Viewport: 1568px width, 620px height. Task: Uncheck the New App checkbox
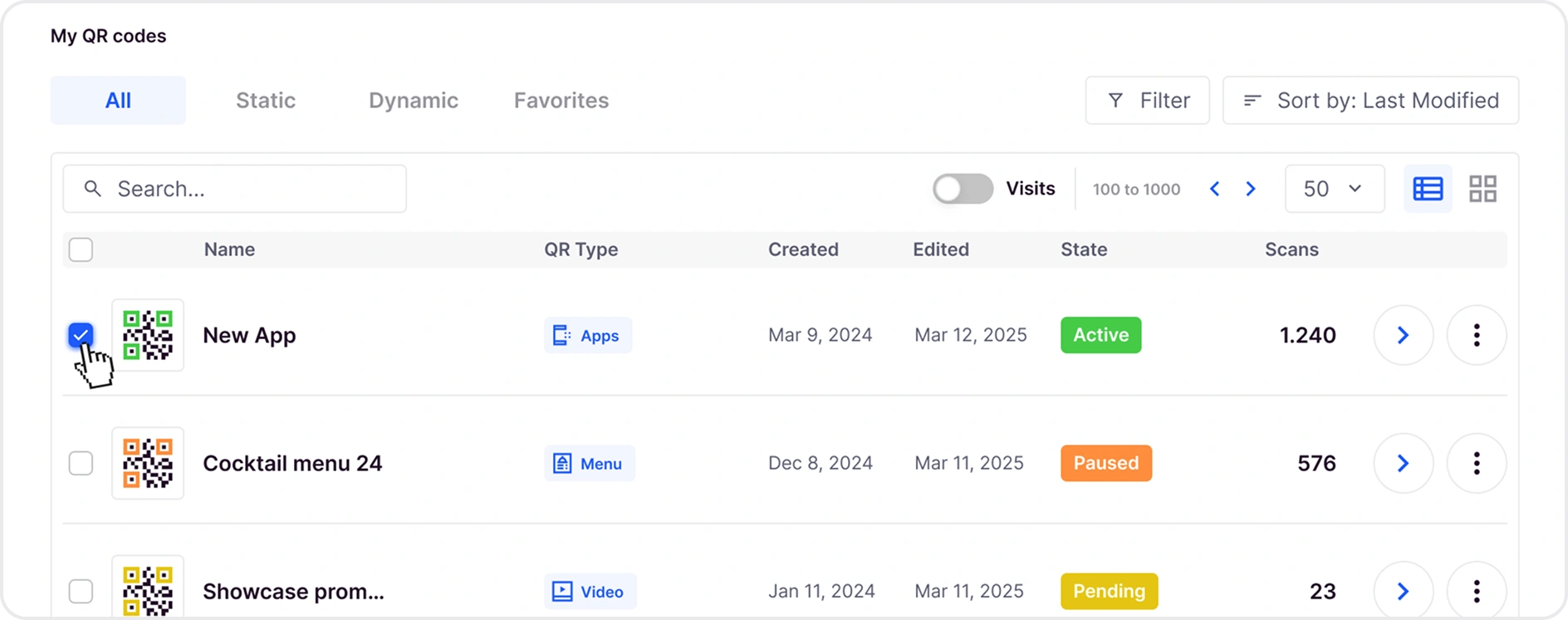[81, 335]
